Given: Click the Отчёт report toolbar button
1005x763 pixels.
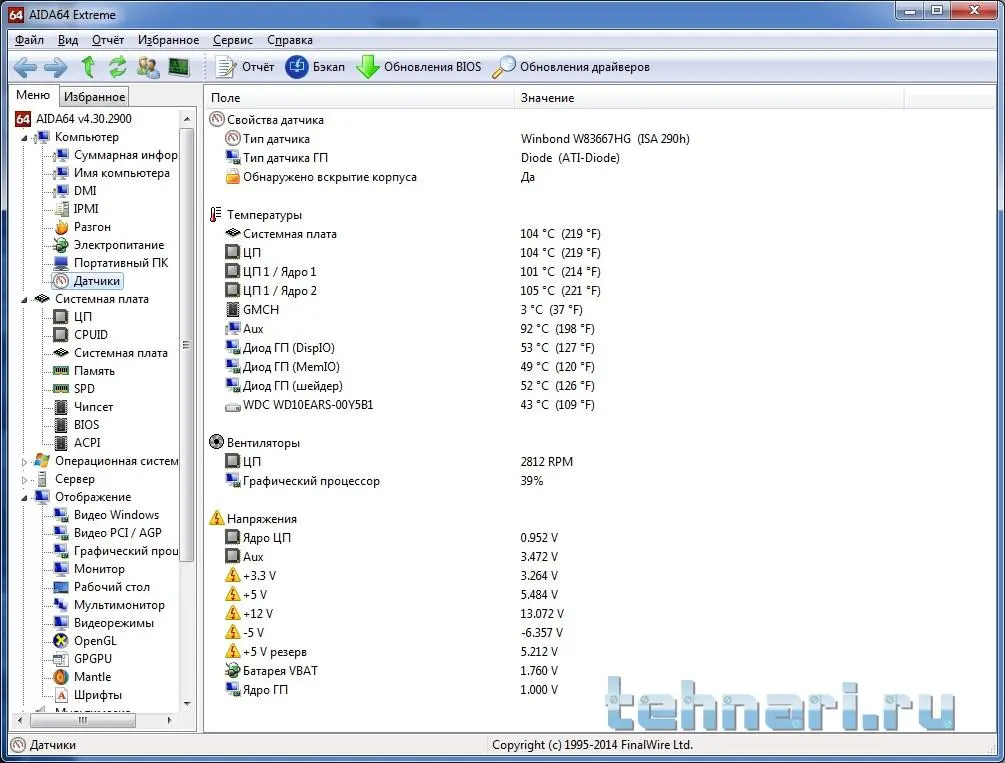Looking at the screenshot, I should [x=244, y=67].
